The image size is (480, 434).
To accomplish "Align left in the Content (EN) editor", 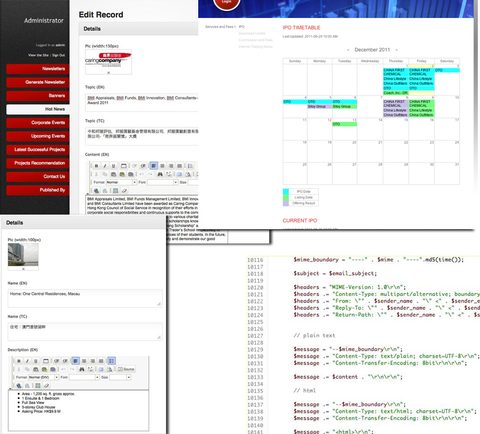I will [153, 166].
